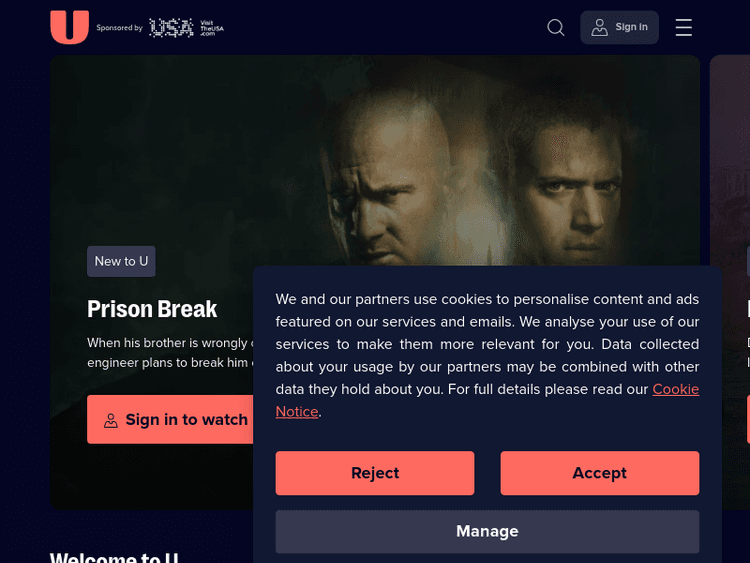Viewport: 750px width, 563px height.
Task: Open the Manage cookie preferences button
Action: click(487, 531)
